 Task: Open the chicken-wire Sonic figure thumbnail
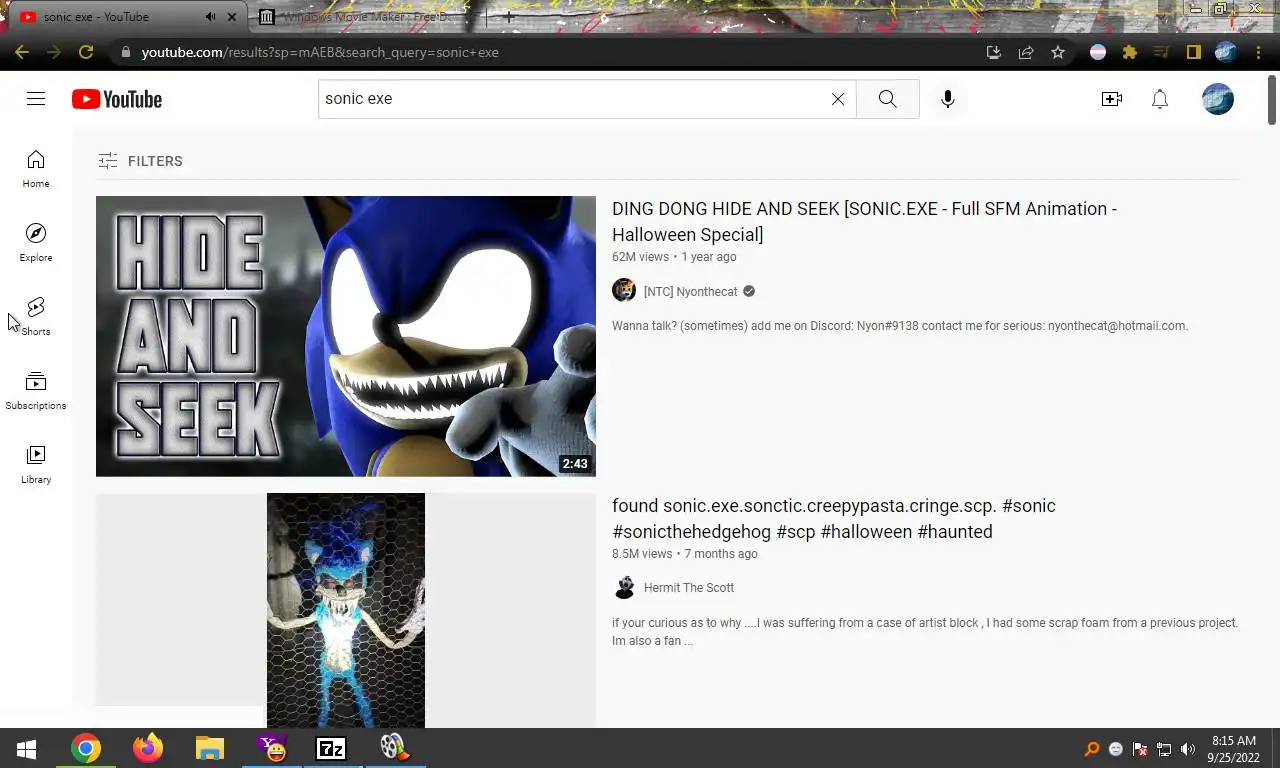click(x=346, y=610)
